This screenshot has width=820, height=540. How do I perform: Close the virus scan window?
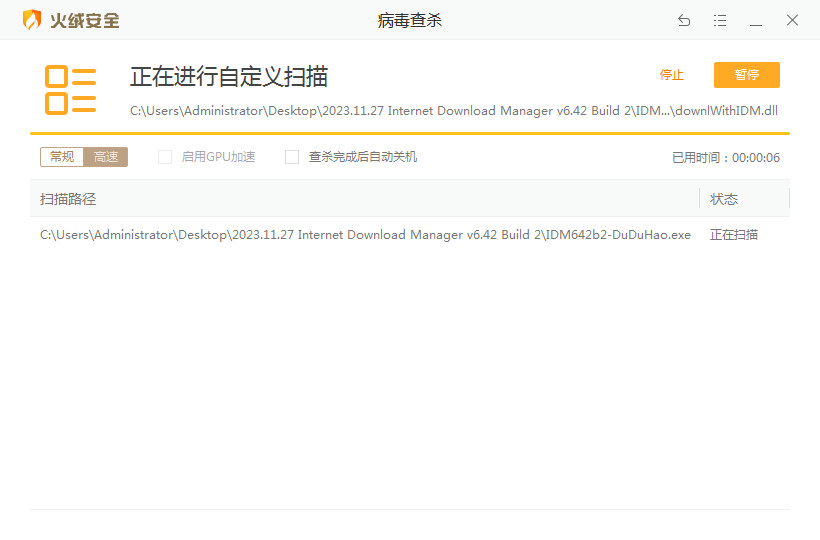pos(792,20)
